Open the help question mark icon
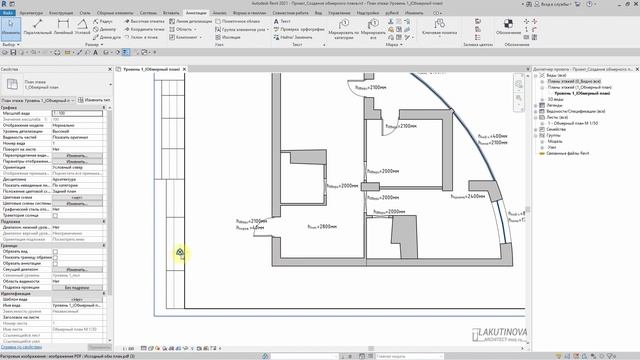Viewport: 640px width, 360px height. point(589,4)
